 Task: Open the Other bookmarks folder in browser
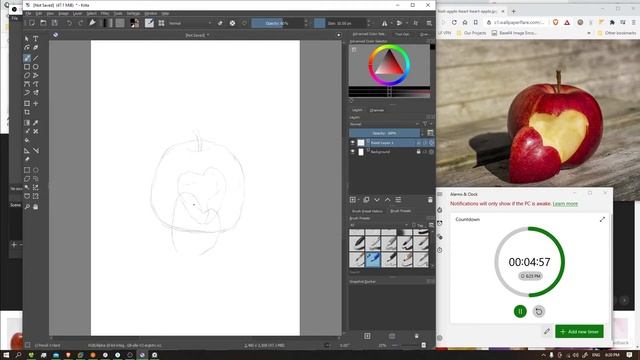[x=617, y=33]
